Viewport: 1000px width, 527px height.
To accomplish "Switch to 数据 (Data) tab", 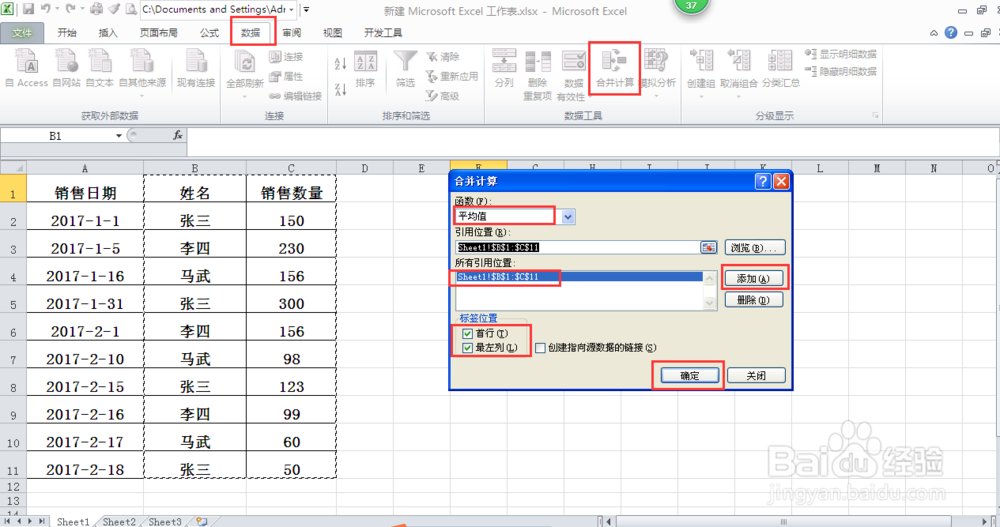I will tap(251, 33).
